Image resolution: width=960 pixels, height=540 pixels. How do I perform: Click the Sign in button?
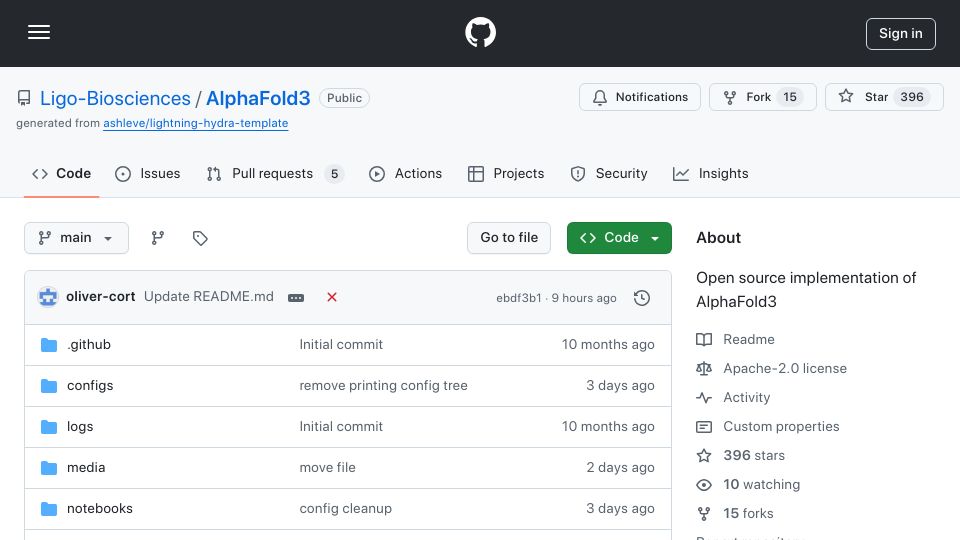click(900, 34)
